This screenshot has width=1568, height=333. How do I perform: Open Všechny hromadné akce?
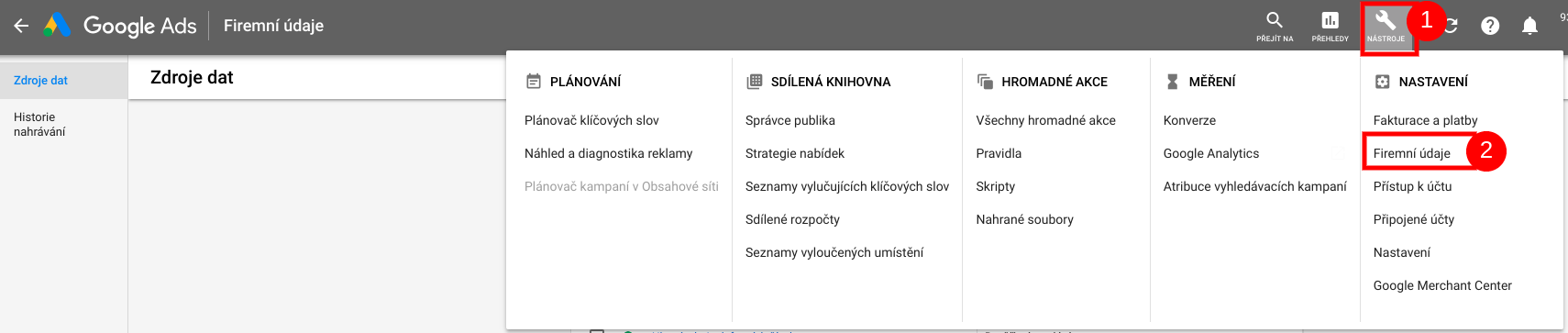click(1045, 120)
